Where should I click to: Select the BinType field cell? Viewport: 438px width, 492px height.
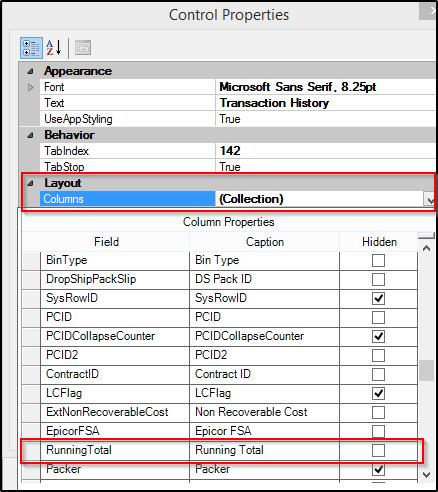tap(115, 260)
